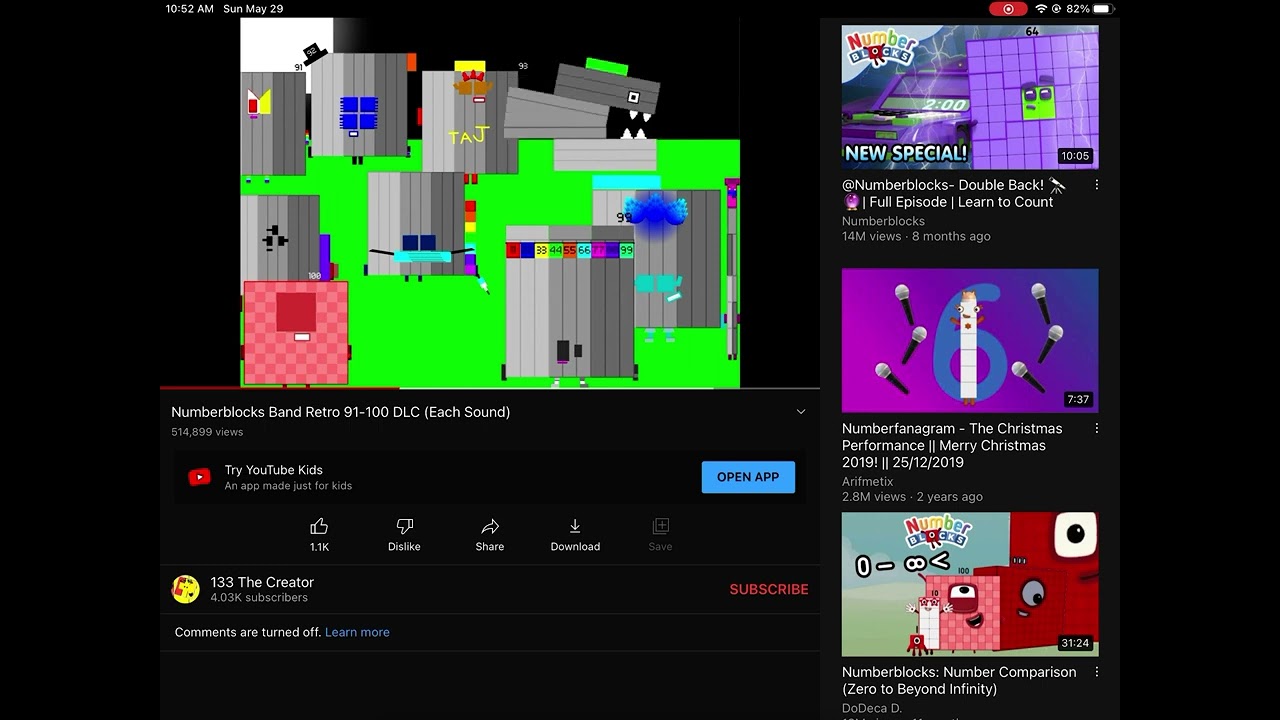The height and width of the screenshot is (720, 1280).
Task: Tap the 'Numberblocks Band Retro 91-100 DLC' title
Action: 340,412
